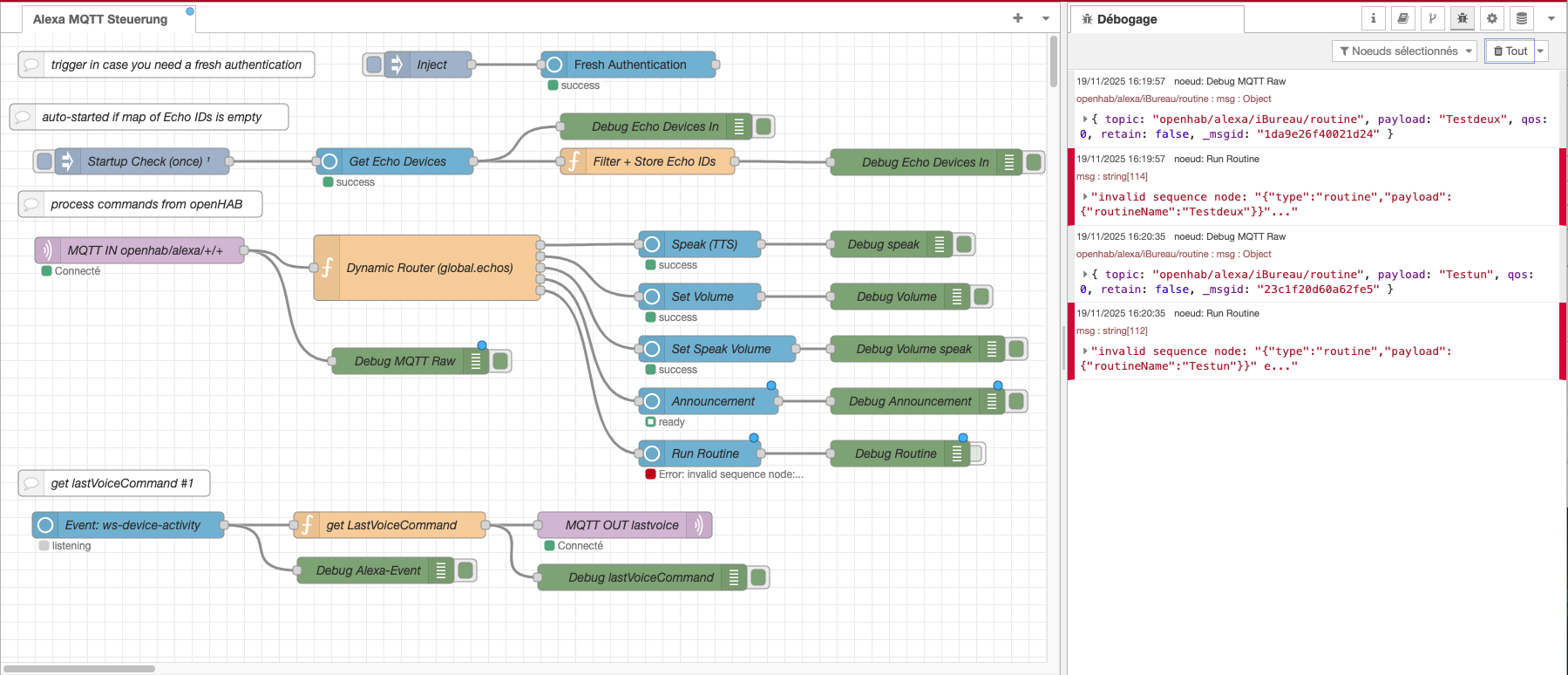Select the Alexa MQTT Steuerung flow tab

pos(100,19)
